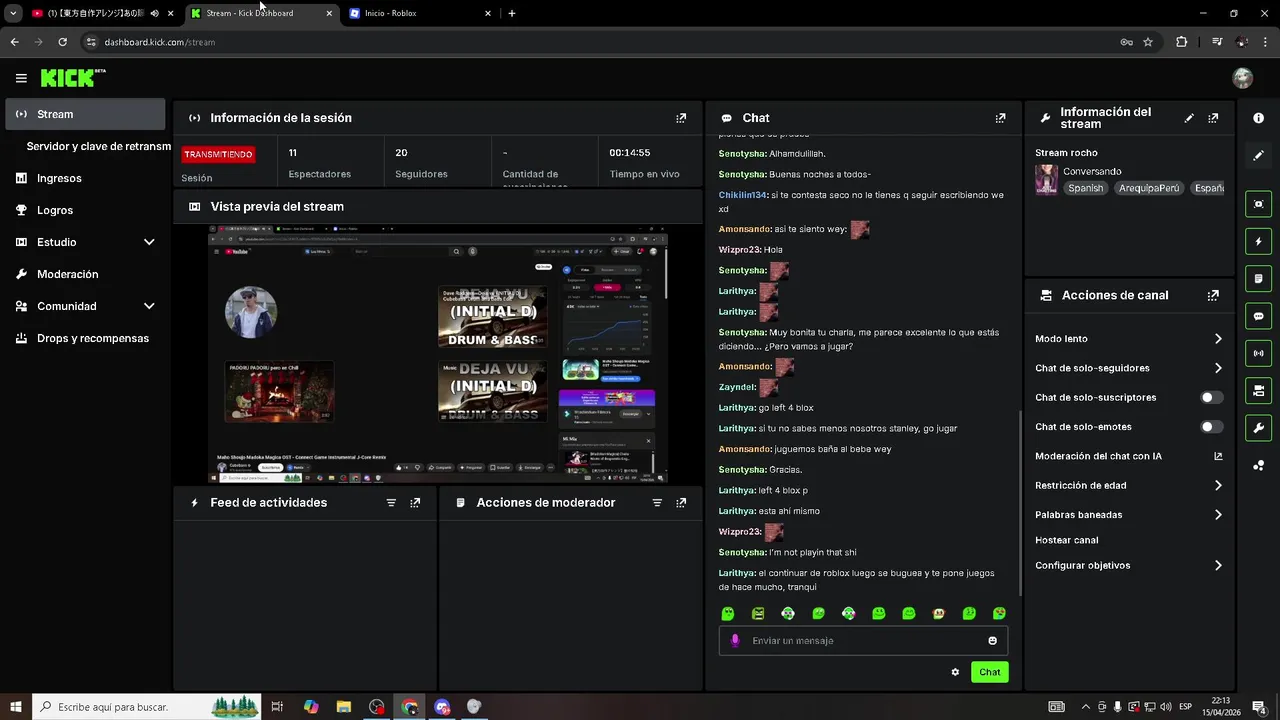Click Hostear canal

1066,540
